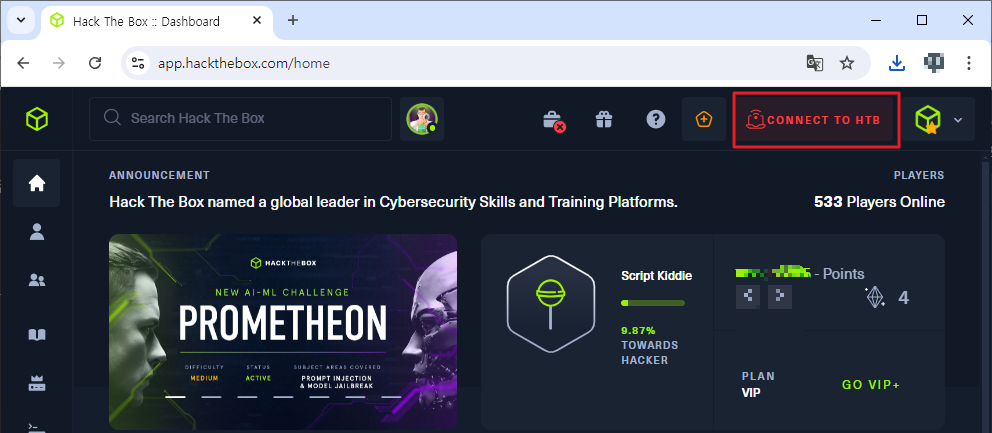Viewport: 992px width, 433px height.
Task: Open the profile person sidebar icon
Action: (x=37, y=232)
